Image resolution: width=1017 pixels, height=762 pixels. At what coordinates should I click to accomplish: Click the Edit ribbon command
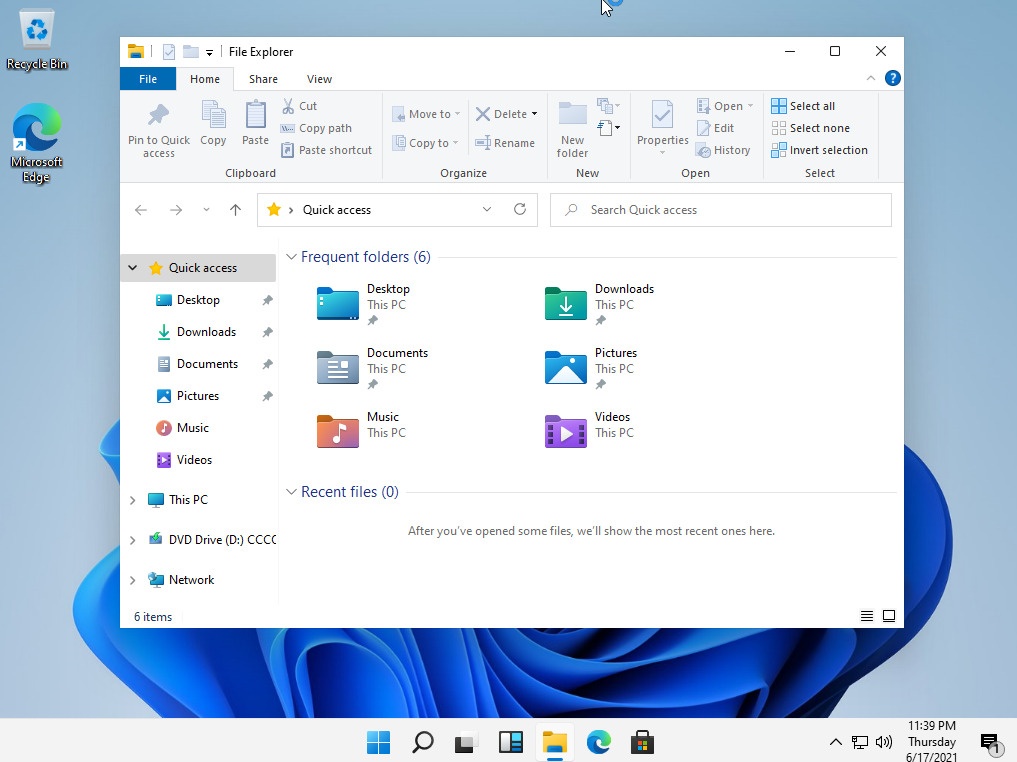point(715,128)
